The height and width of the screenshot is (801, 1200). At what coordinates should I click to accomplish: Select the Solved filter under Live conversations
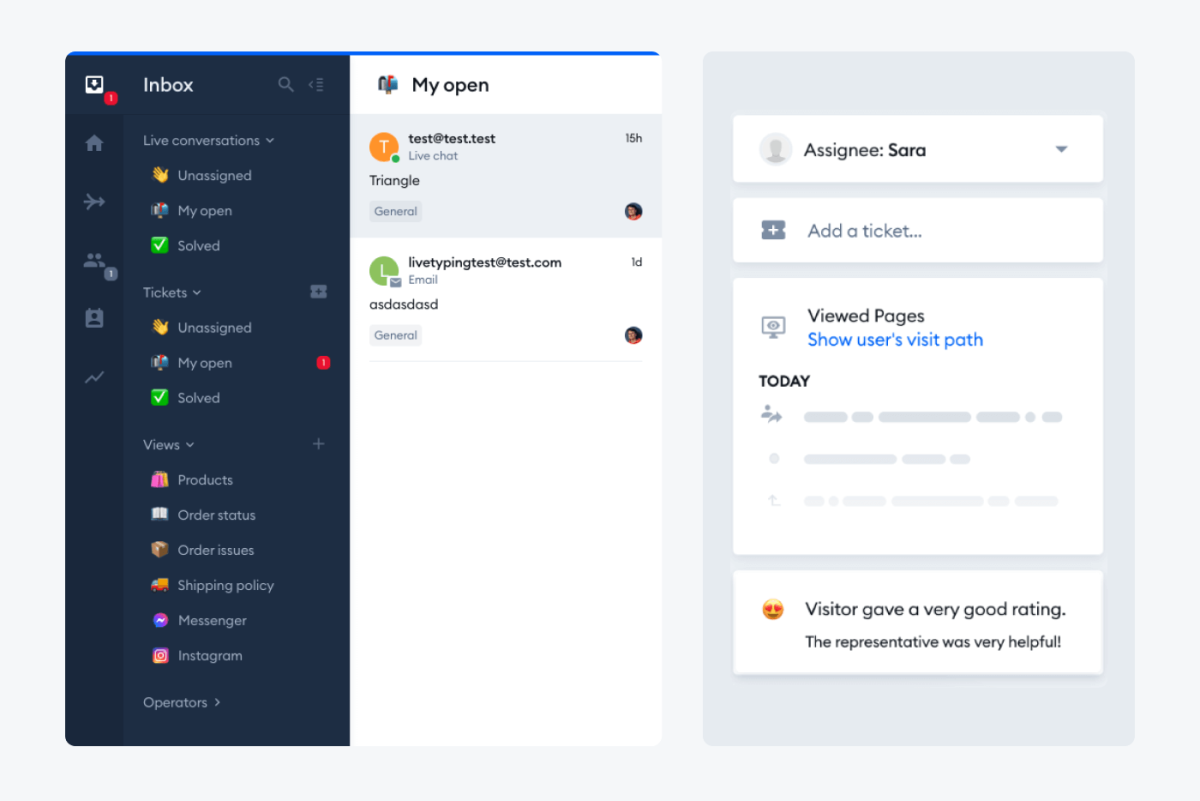[197, 245]
